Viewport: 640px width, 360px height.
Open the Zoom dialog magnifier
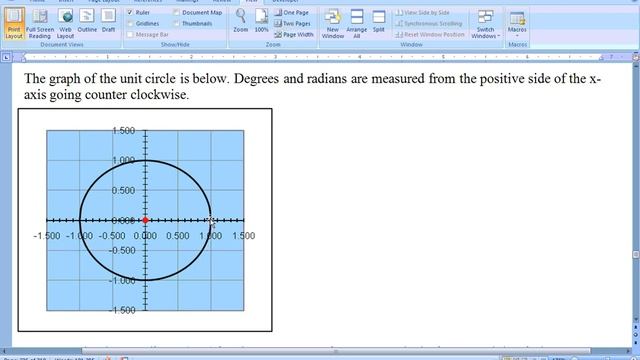tap(241, 20)
